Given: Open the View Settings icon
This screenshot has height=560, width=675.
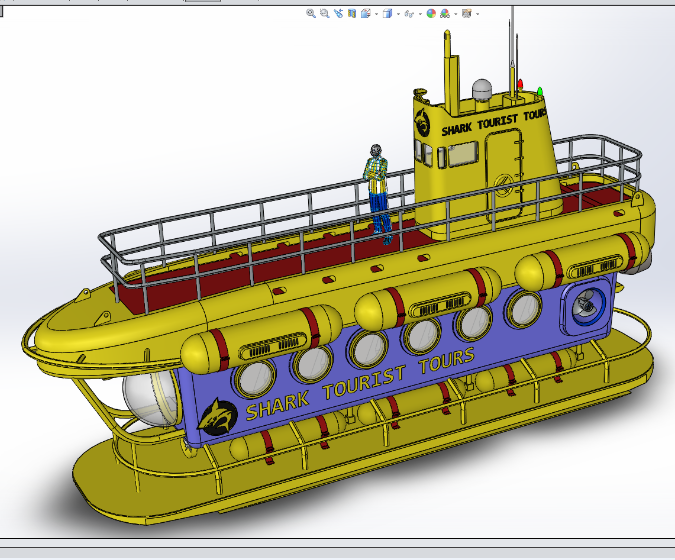Looking at the screenshot, I should click(x=467, y=14).
